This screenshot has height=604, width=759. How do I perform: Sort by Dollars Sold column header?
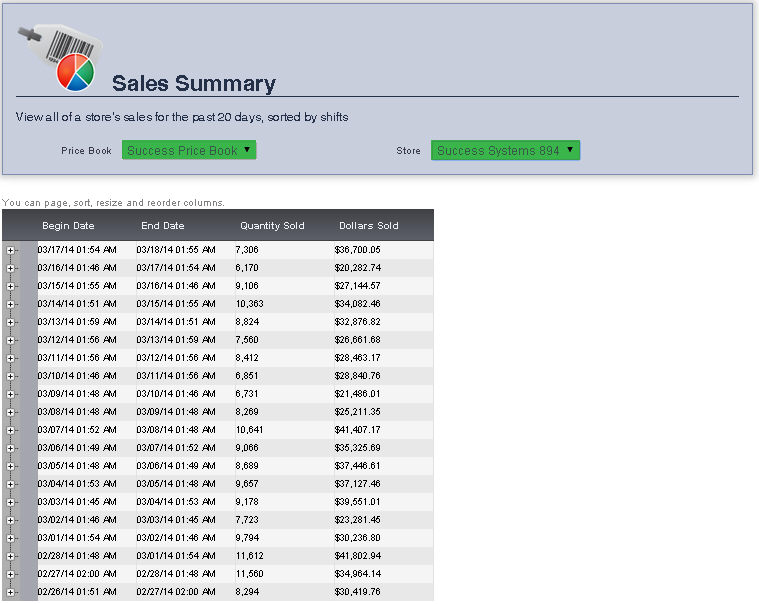point(368,226)
